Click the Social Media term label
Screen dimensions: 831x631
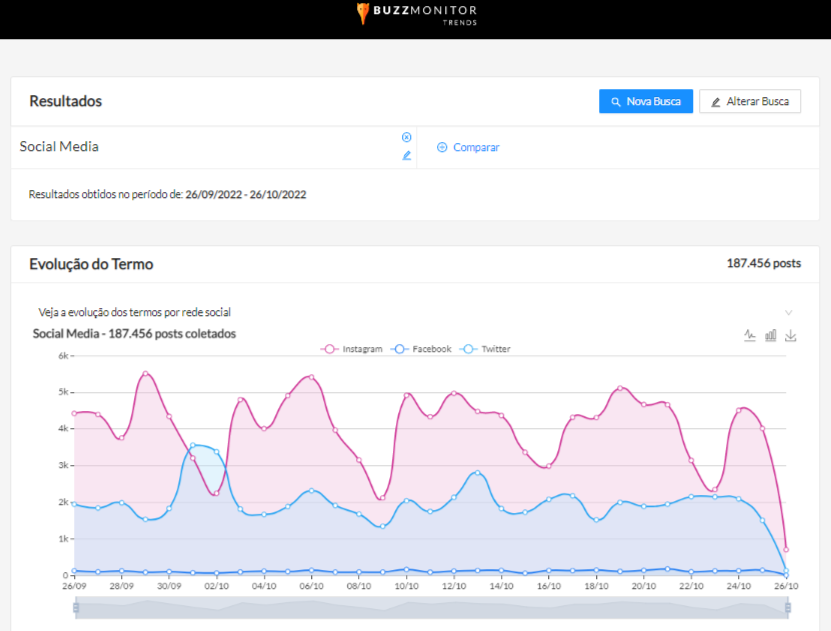coord(59,147)
